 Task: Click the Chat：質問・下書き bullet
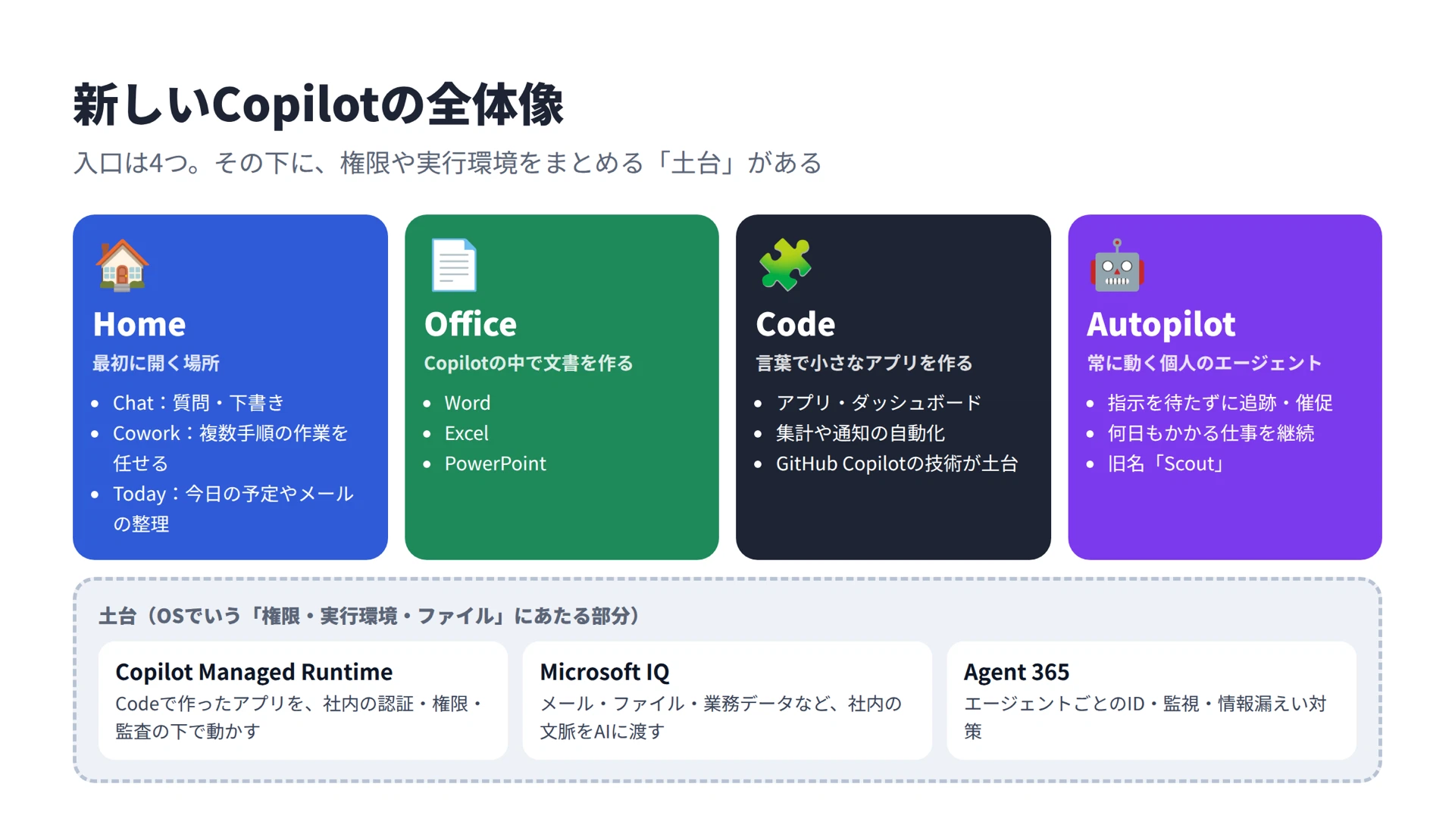[x=199, y=403]
